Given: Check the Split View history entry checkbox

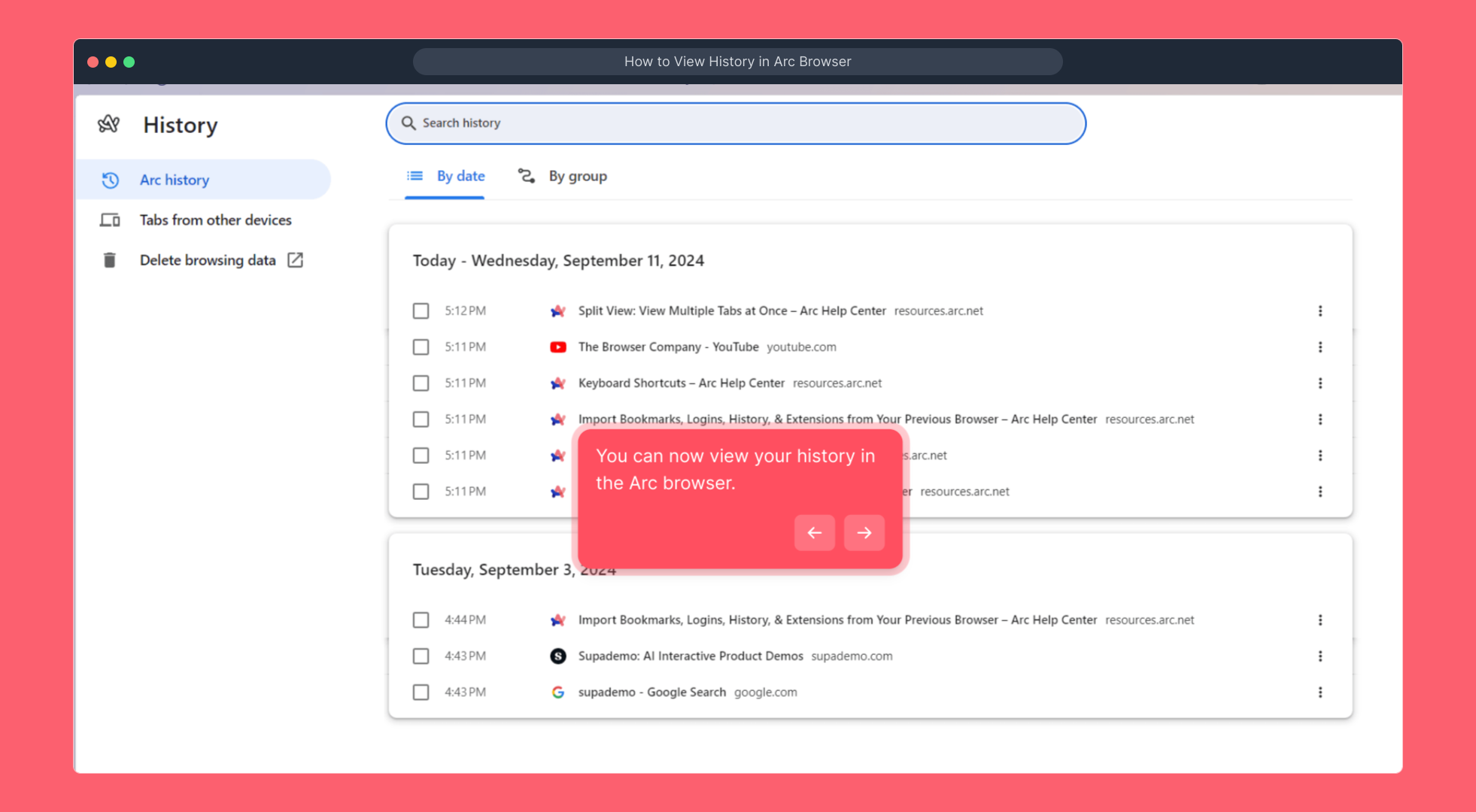Looking at the screenshot, I should (421, 311).
